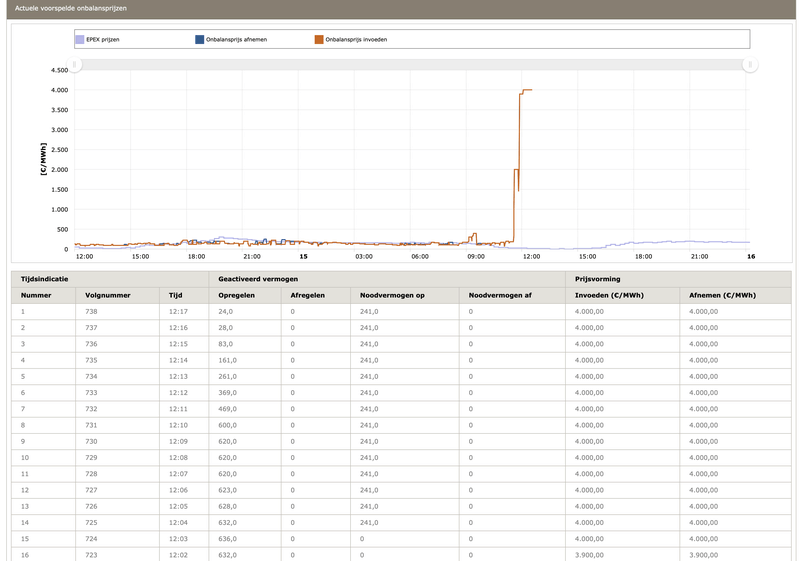Select Volgnummer cell 737
The image size is (800, 561).
[x=91, y=328]
